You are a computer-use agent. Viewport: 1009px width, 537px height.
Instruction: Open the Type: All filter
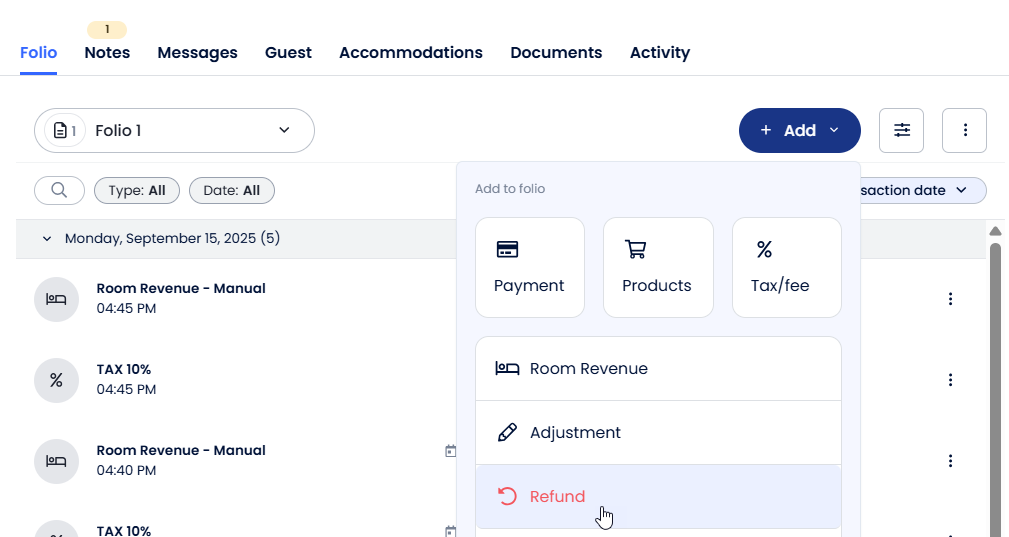(x=137, y=190)
